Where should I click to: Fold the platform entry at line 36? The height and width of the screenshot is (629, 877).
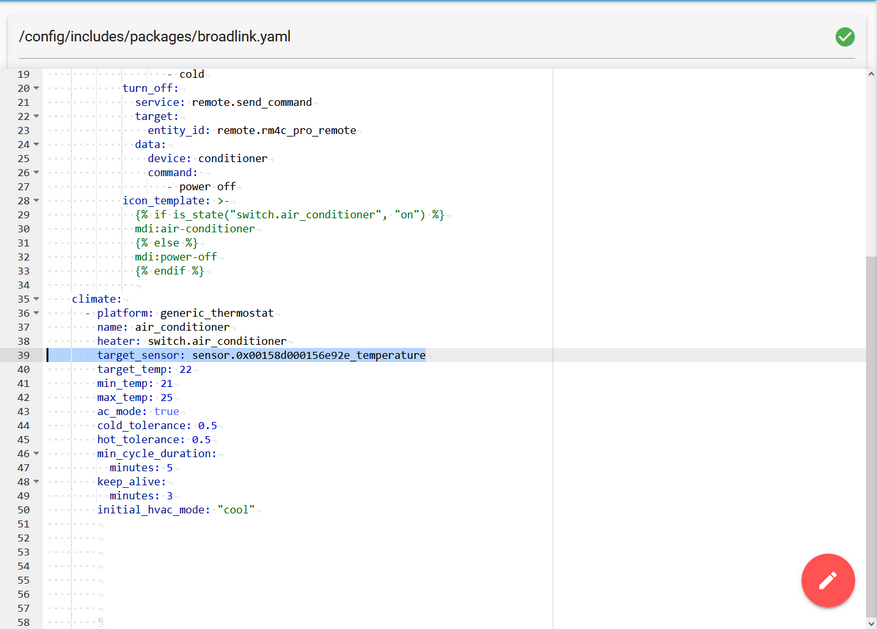tap(36, 313)
